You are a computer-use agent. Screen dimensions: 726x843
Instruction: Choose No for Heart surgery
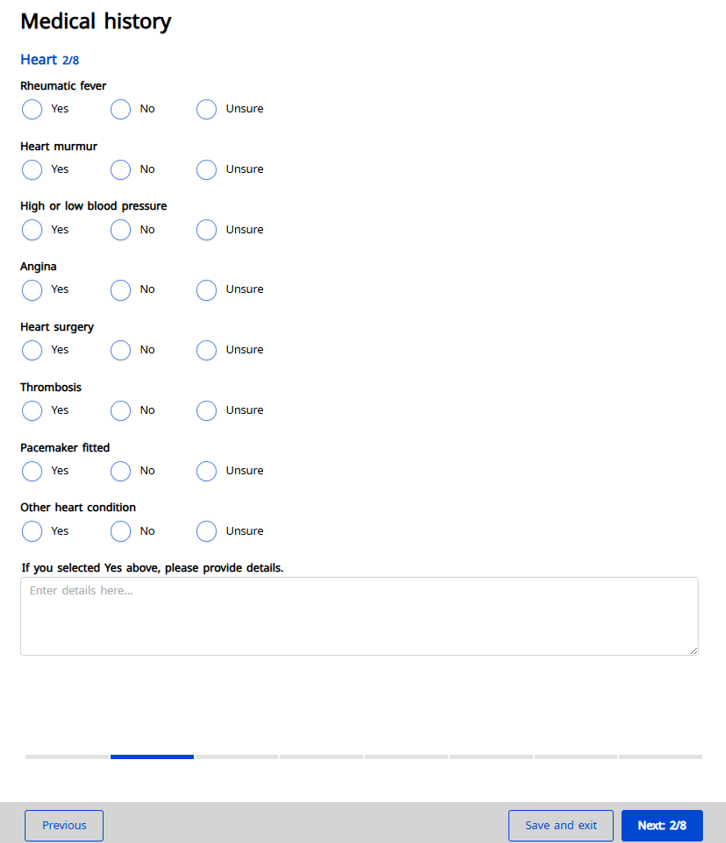pos(121,350)
